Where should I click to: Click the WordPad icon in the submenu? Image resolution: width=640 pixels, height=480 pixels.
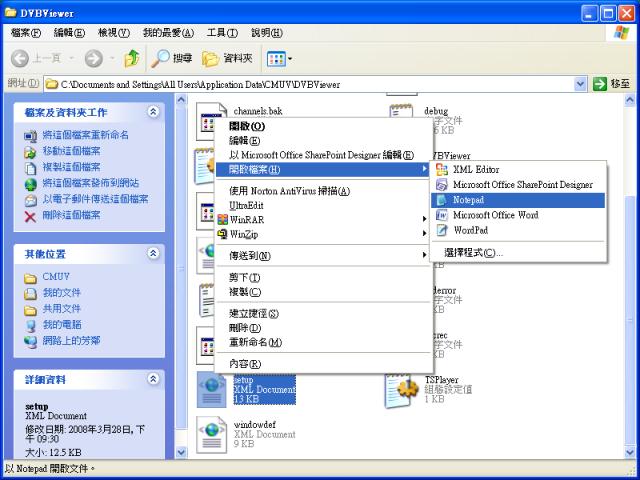[x=441, y=230]
